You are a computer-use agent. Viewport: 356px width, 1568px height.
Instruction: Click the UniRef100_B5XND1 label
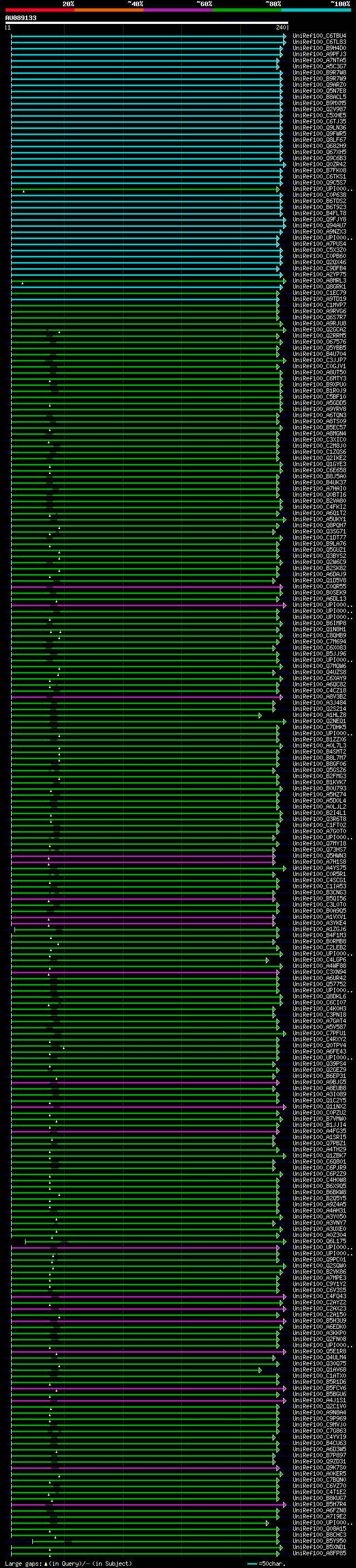coord(319,1547)
